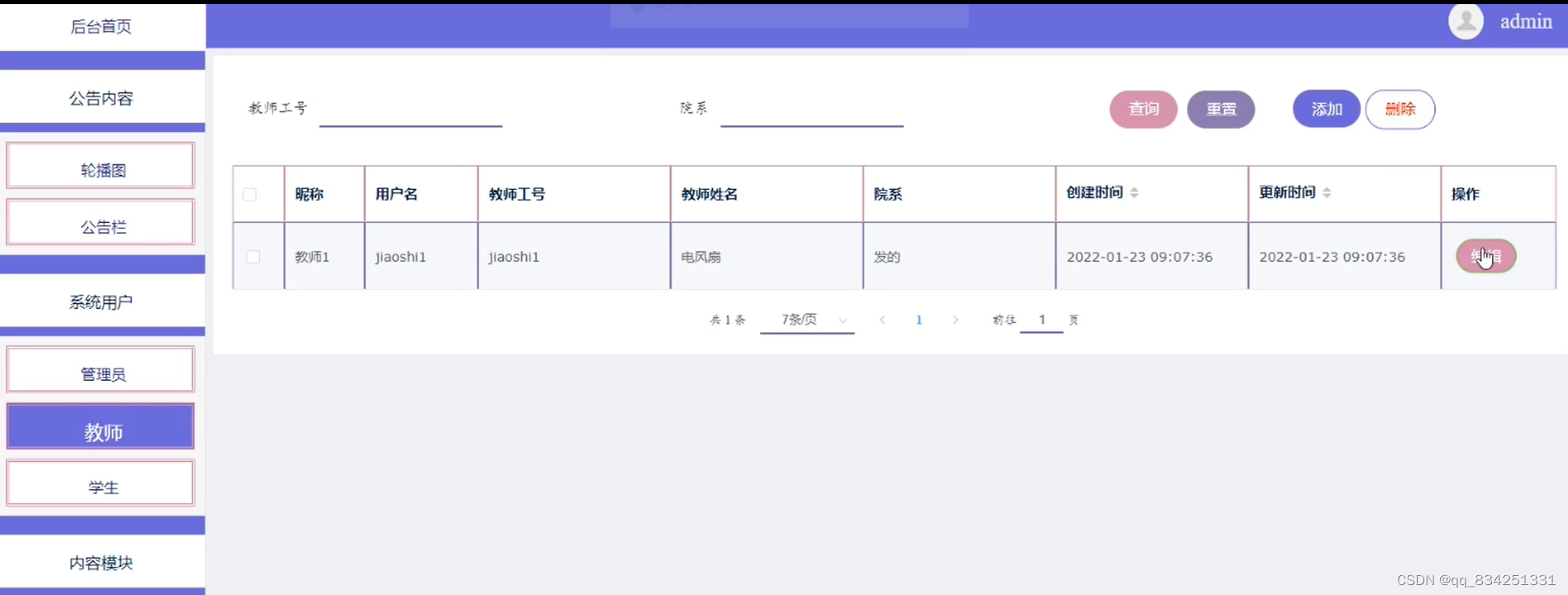Expand the 内容模块 menu section
The image size is (1568, 595).
102,562
